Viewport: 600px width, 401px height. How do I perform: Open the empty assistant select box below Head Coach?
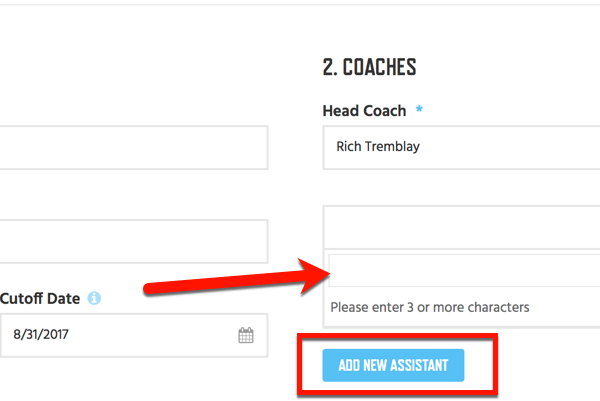461,227
